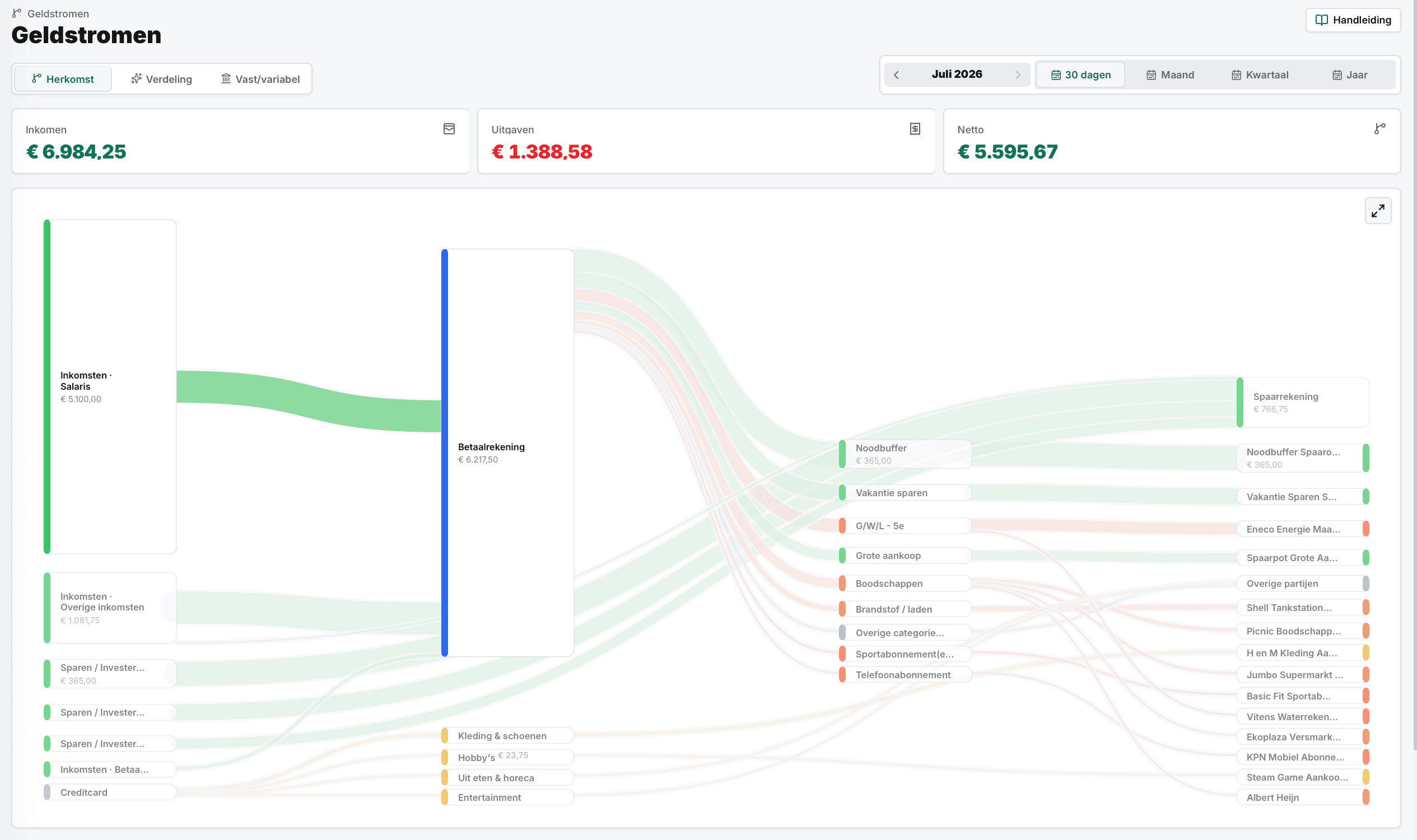This screenshot has height=840, width=1417.
Task: Select the Vakantie sparen node
Action: point(905,492)
